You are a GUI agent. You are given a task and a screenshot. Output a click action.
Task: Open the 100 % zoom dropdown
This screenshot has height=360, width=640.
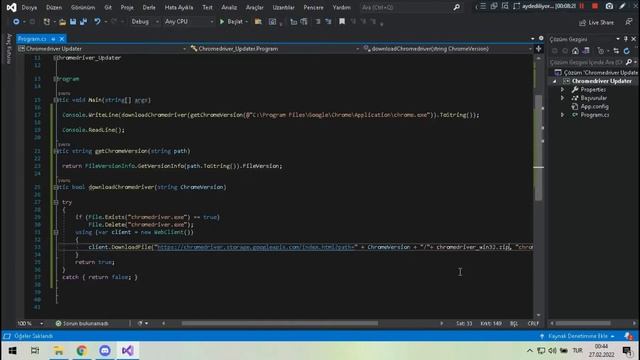click(30, 323)
